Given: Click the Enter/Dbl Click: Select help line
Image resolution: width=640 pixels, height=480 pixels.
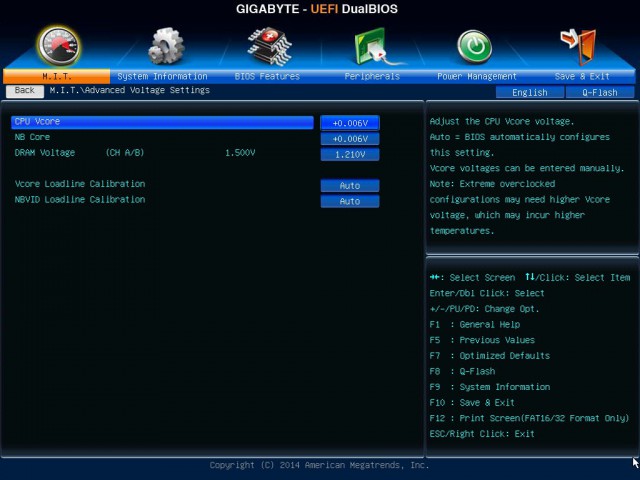Looking at the screenshot, I should point(487,293).
